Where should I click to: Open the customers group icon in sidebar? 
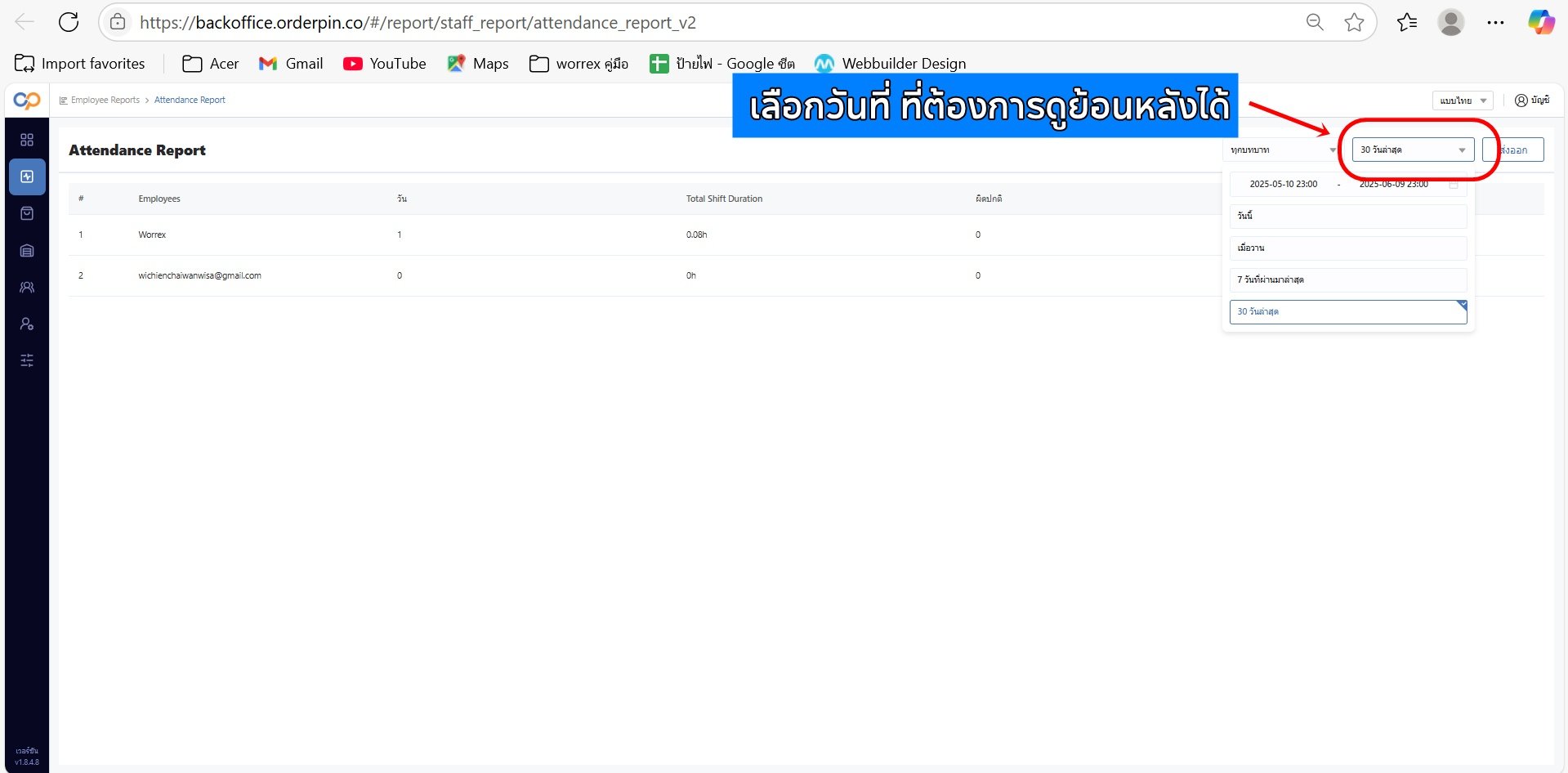27,288
